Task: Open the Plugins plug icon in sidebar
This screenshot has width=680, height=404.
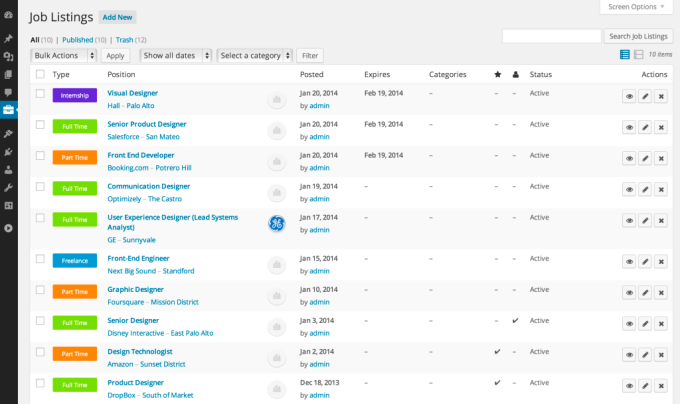Action: tap(8, 152)
